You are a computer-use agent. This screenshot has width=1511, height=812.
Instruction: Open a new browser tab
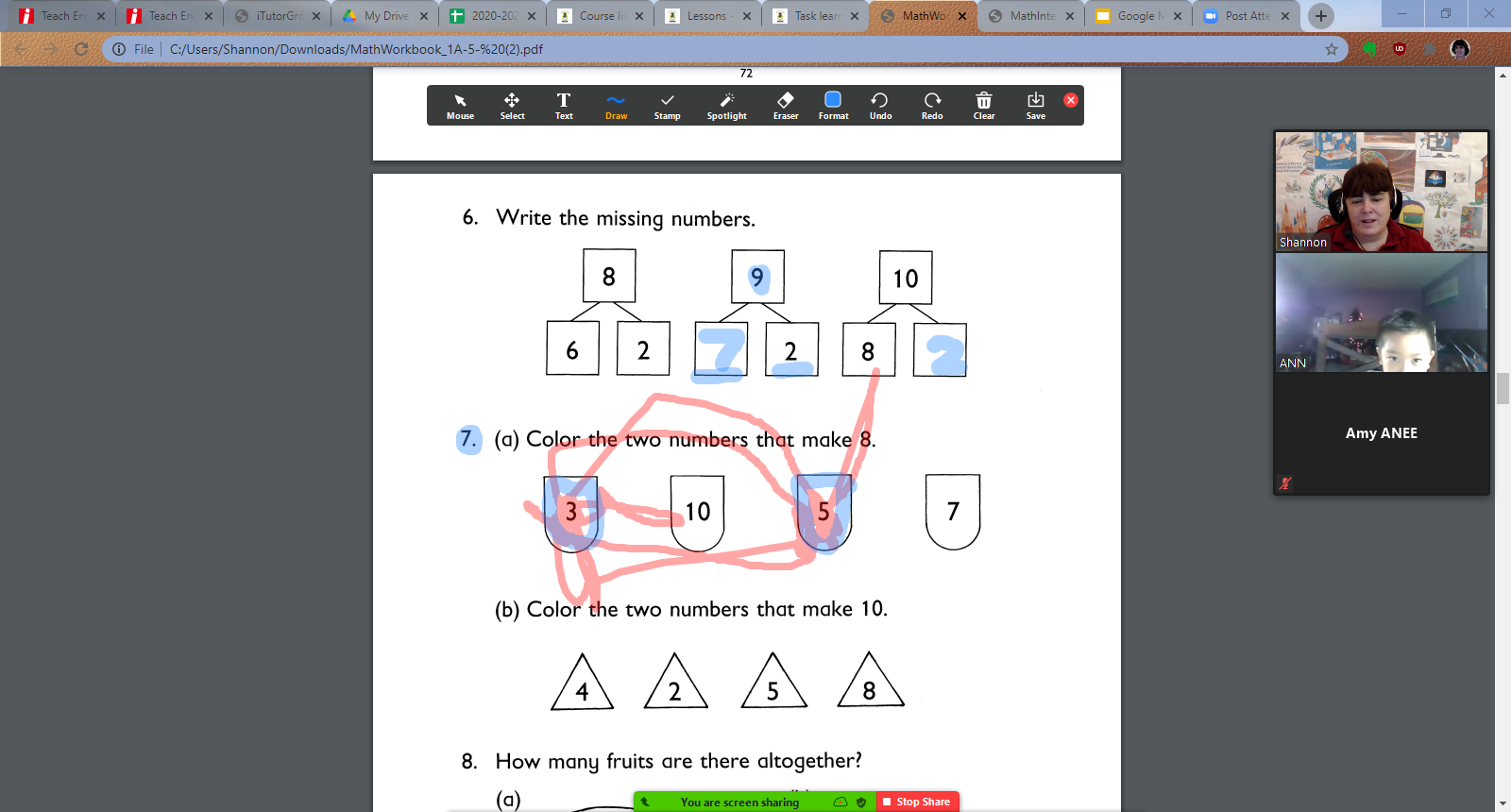1321,16
